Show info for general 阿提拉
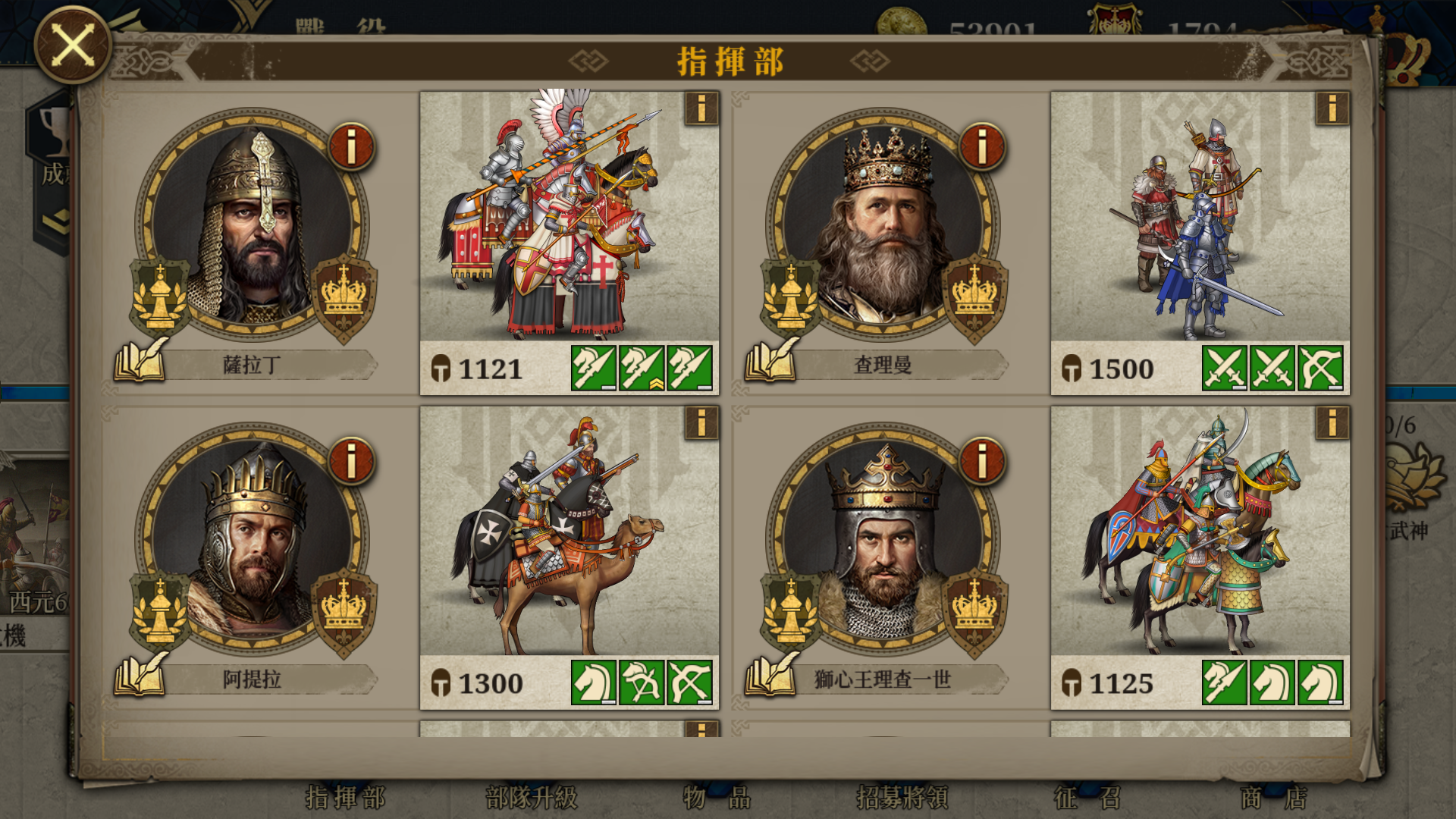The height and width of the screenshot is (819, 1456). point(351,461)
